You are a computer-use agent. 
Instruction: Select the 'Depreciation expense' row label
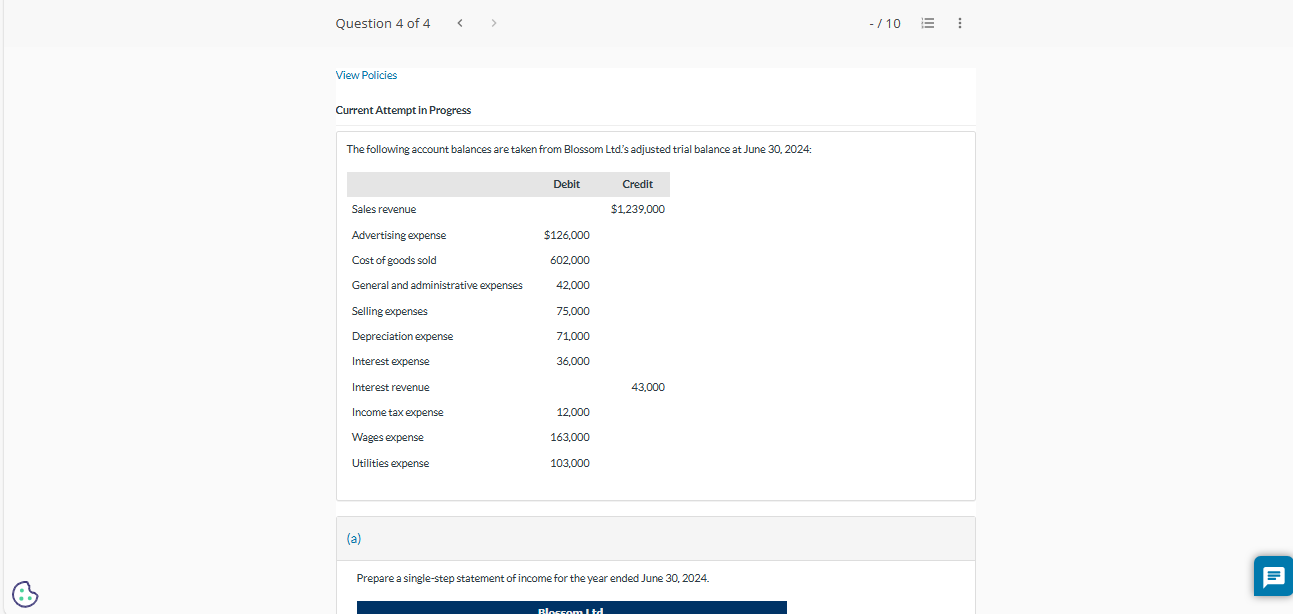point(402,336)
